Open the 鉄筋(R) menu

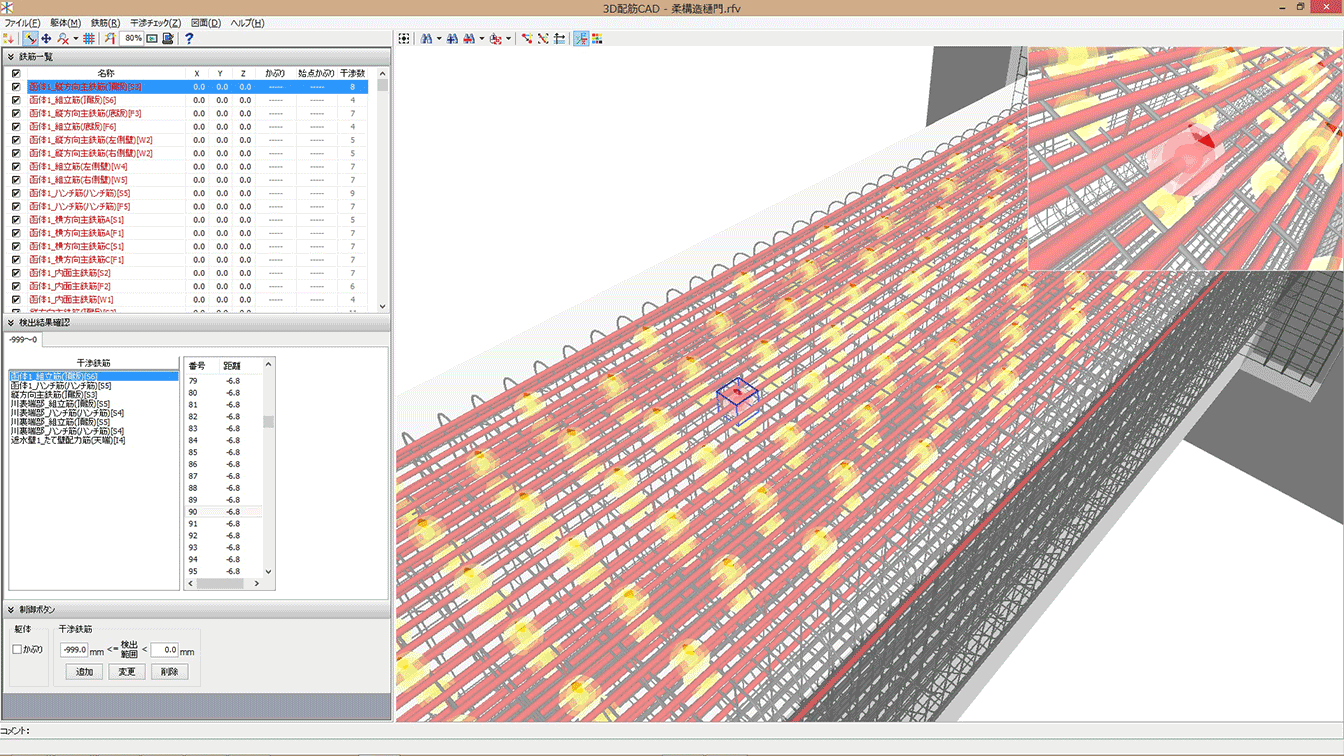click(x=105, y=22)
